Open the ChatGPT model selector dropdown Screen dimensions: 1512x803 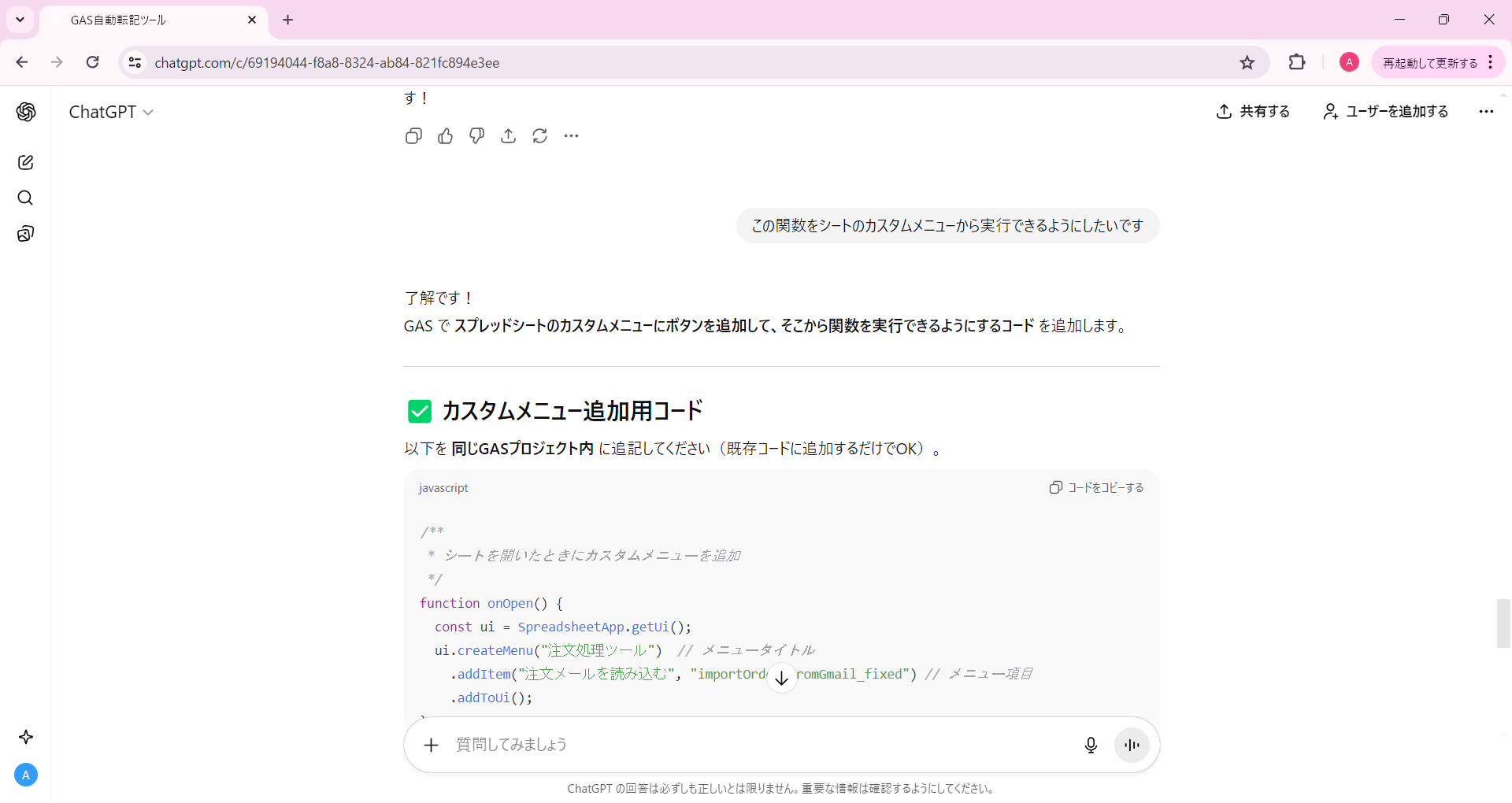pos(111,112)
